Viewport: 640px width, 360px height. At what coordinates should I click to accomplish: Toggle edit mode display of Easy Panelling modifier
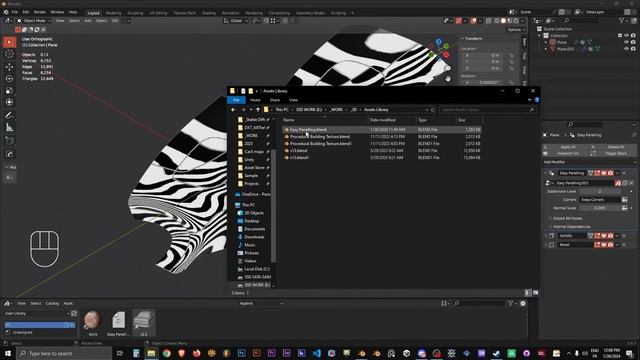[x=597, y=173]
